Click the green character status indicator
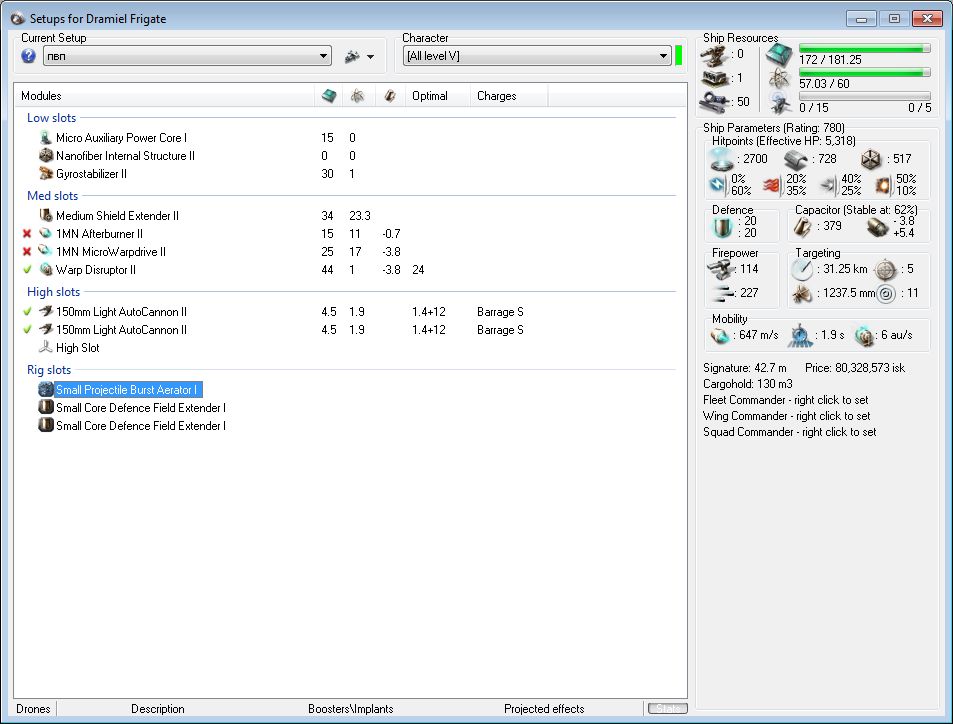Viewport: 953px width, 724px height. click(x=678, y=55)
